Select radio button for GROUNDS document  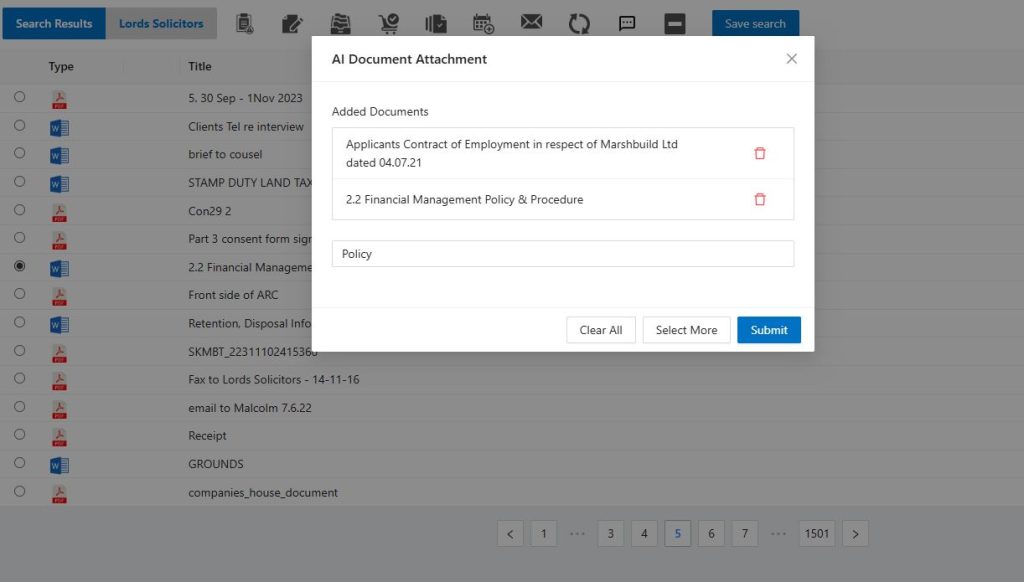coord(20,463)
